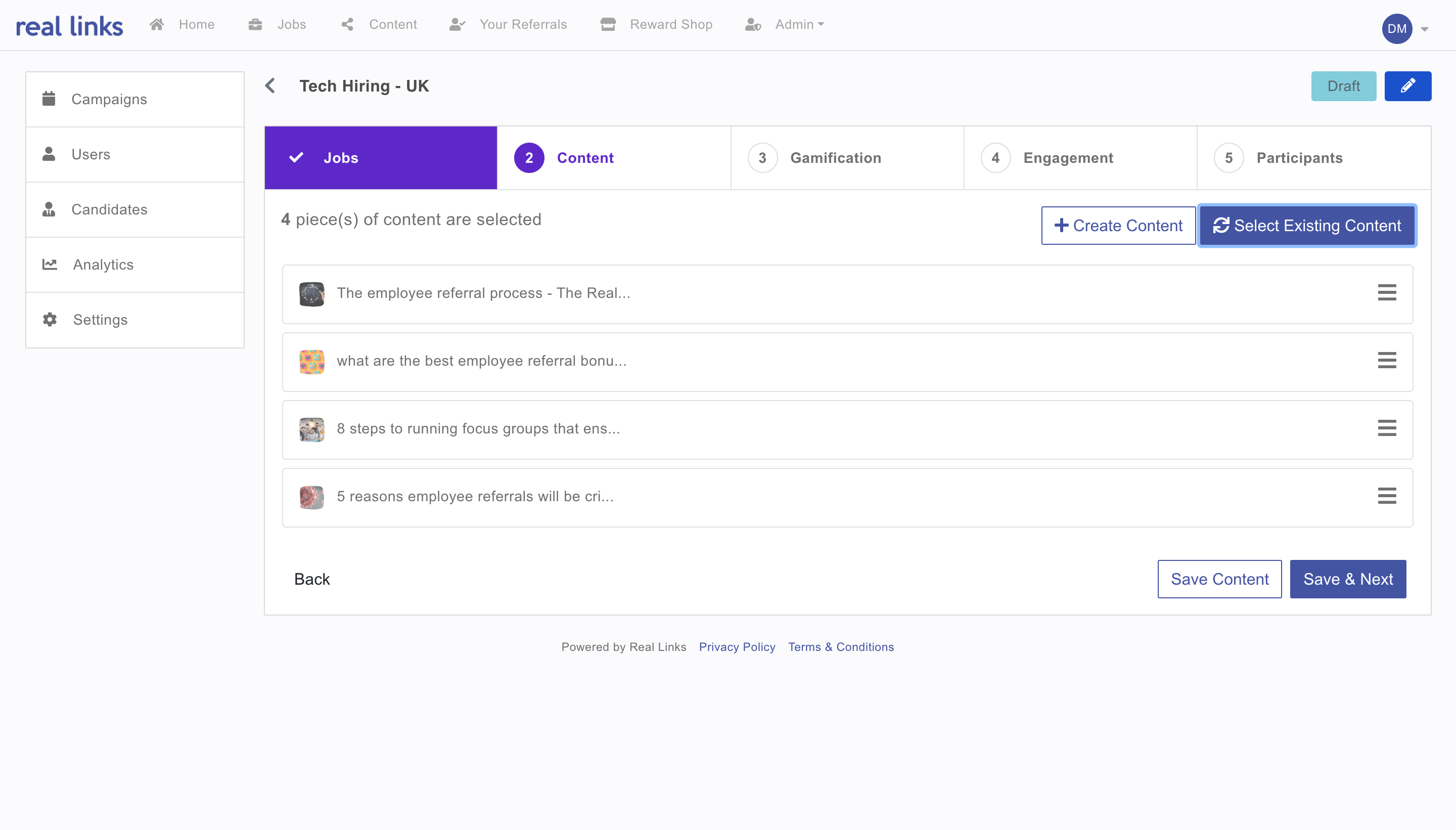Click the Save & Next button
The width and height of the screenshot is (1456, 830).
click(x=1347, y=579)
